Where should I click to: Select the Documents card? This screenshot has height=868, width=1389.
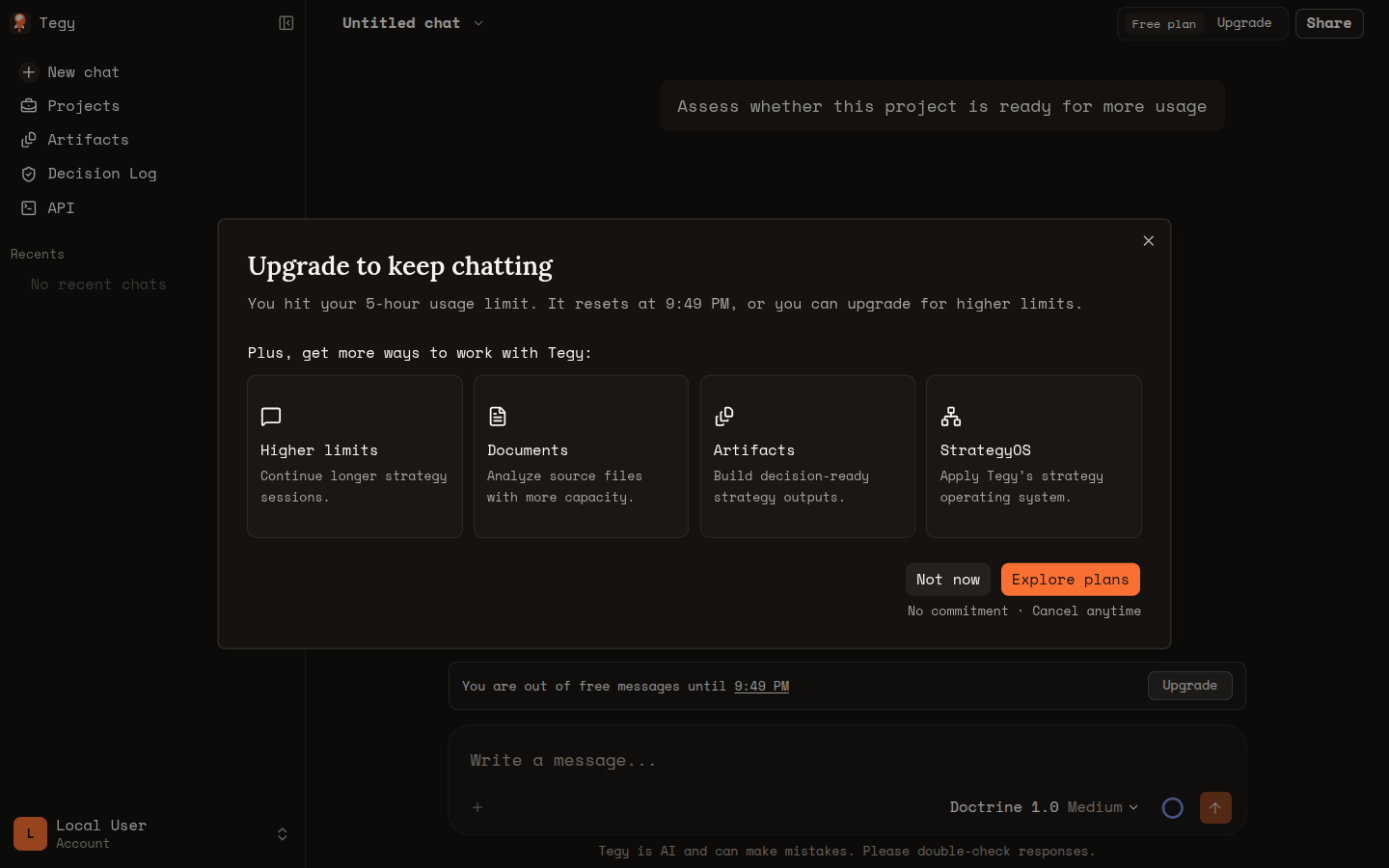[581, 456]
